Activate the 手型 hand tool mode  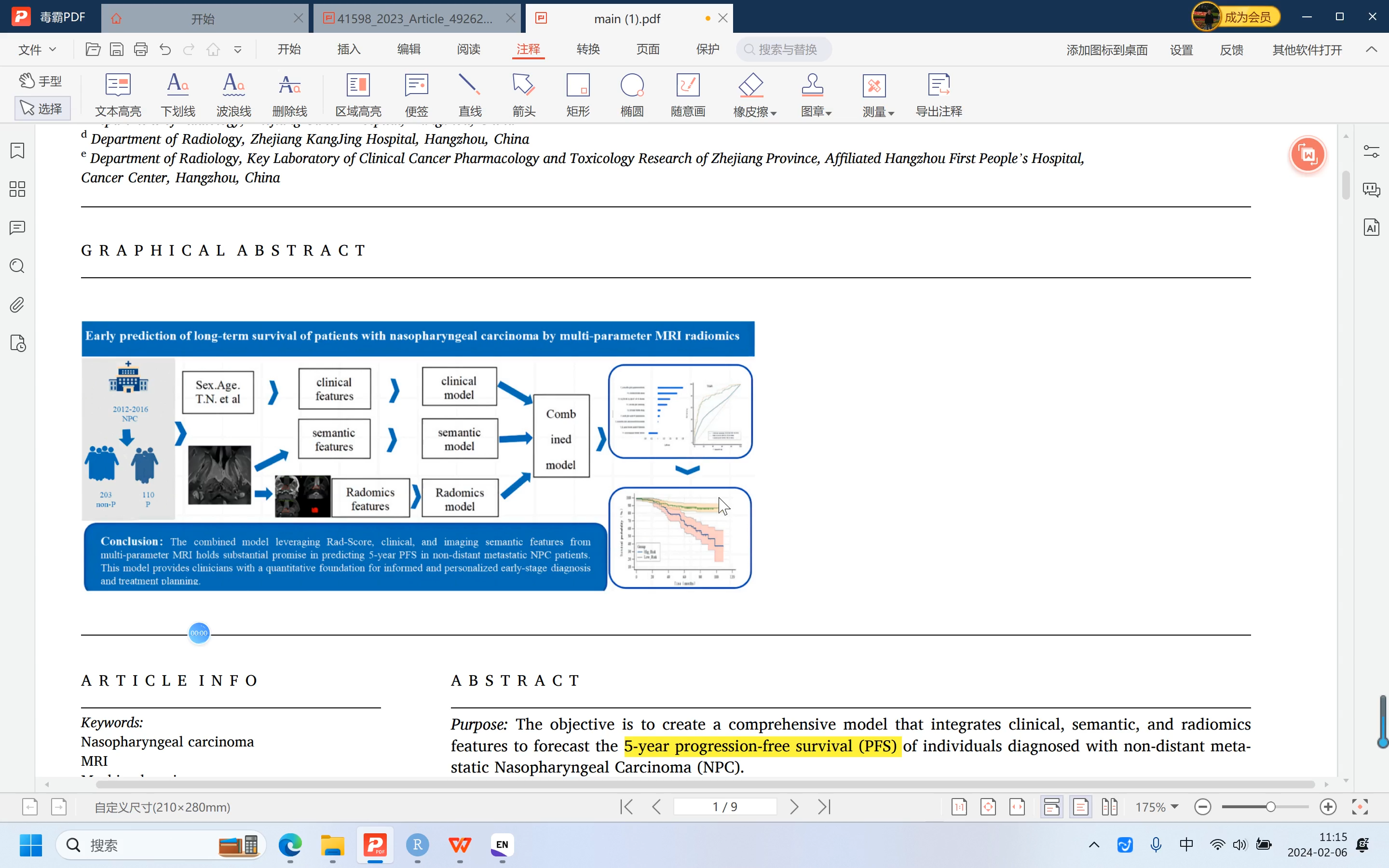coord(41,81)
